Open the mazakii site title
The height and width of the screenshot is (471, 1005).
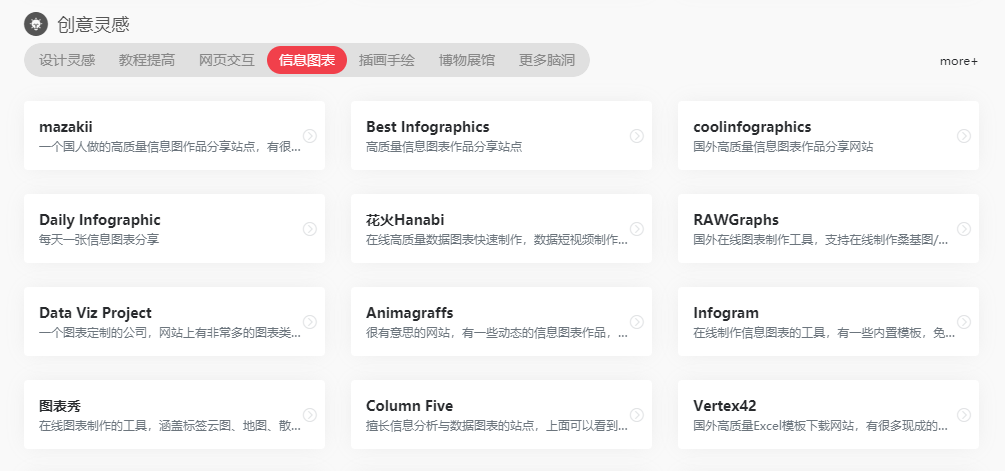[66, 127]
